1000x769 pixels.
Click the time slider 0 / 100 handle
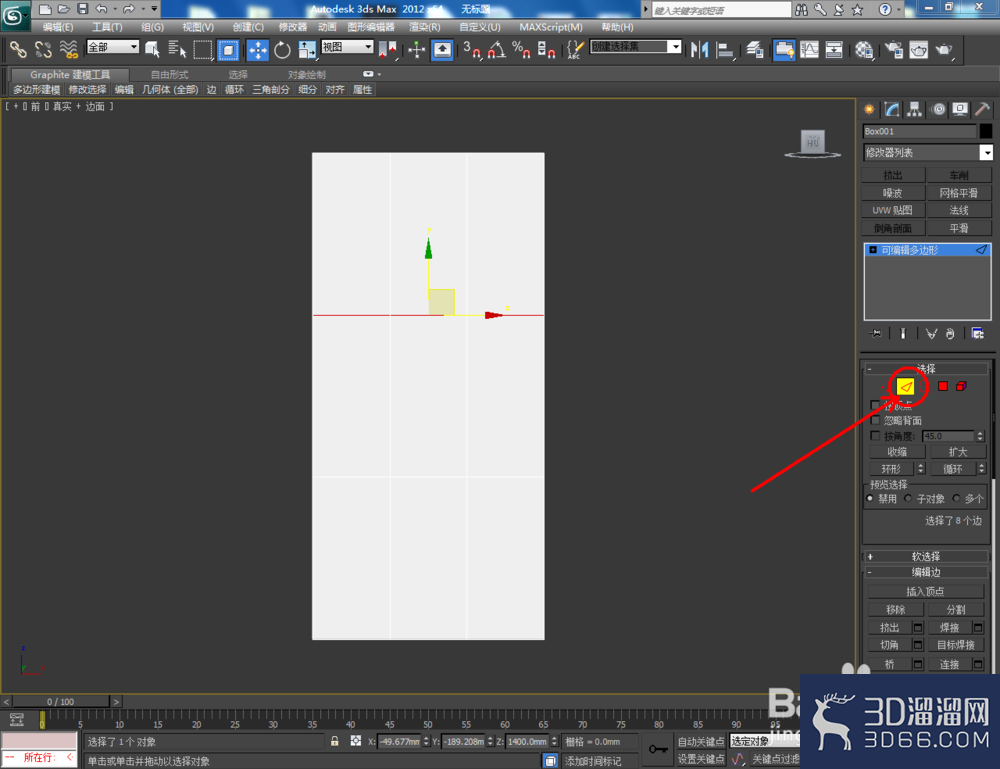61,701
